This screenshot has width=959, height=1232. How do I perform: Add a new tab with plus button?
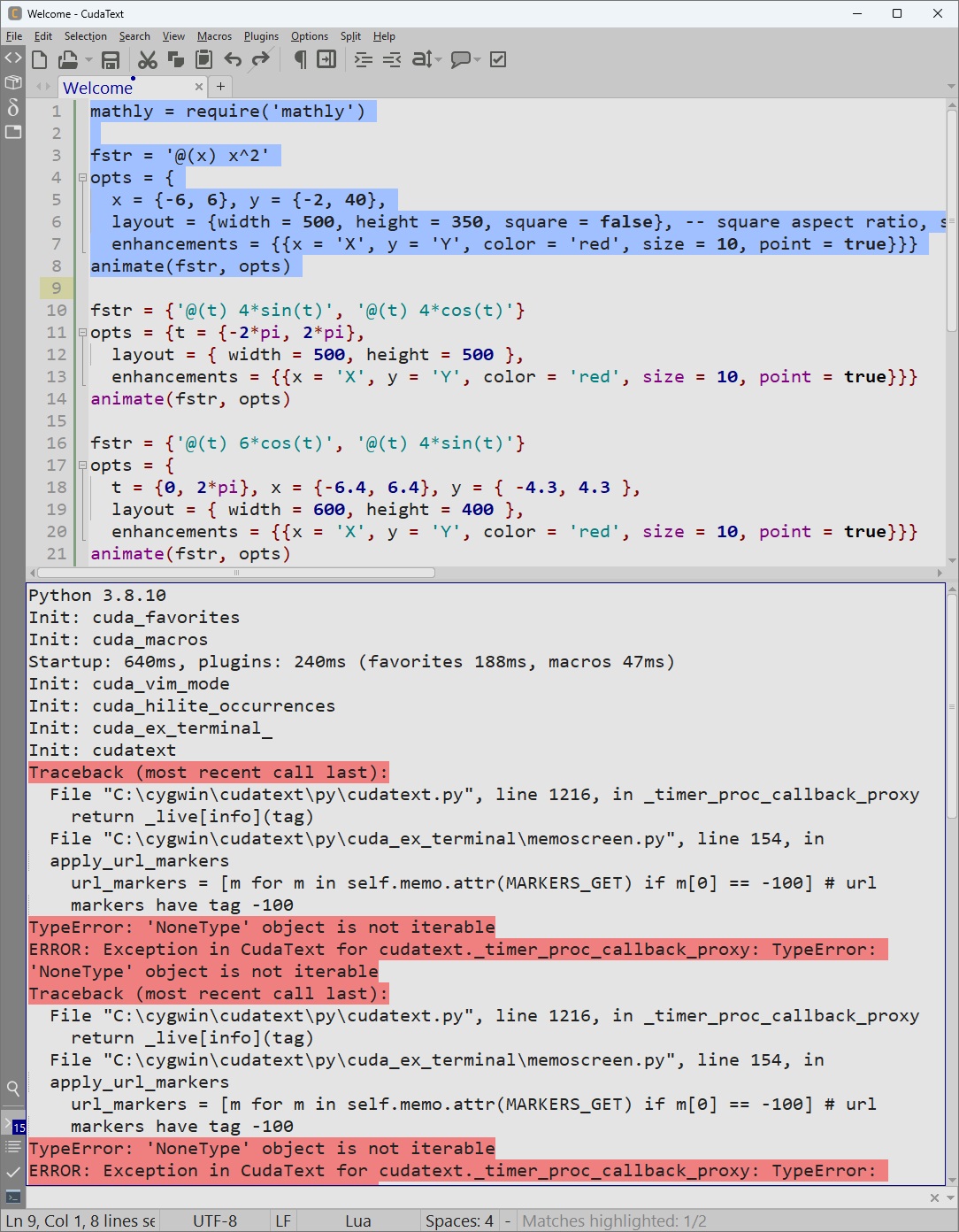[220, 87]
